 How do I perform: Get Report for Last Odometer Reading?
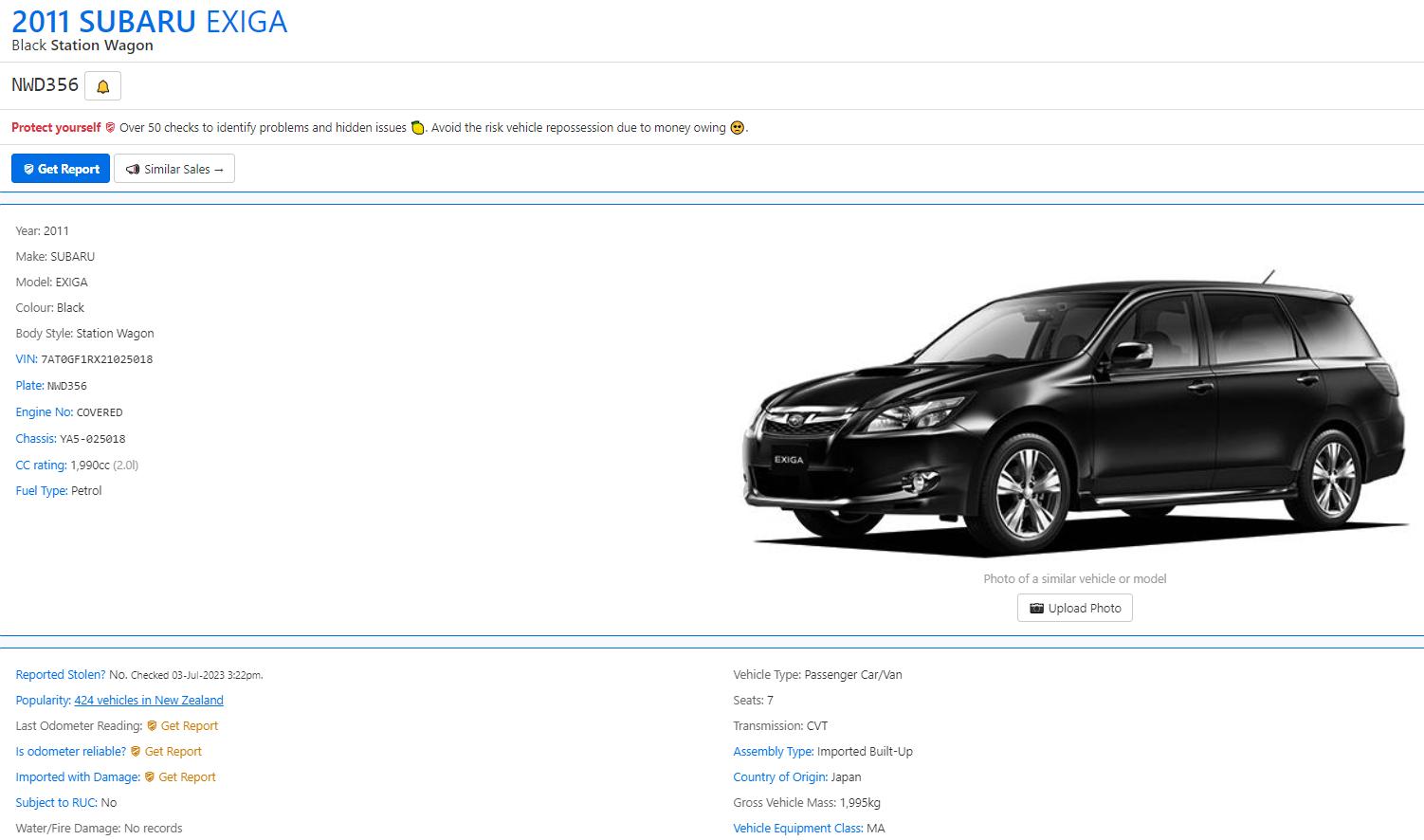point(182,725)
